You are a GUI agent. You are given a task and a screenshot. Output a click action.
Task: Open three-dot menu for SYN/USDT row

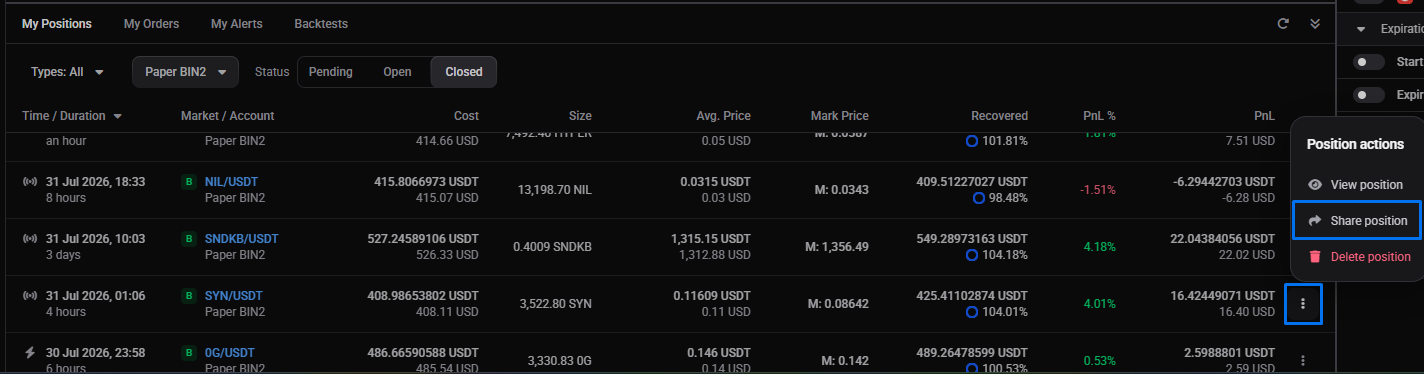(1303, 304)
